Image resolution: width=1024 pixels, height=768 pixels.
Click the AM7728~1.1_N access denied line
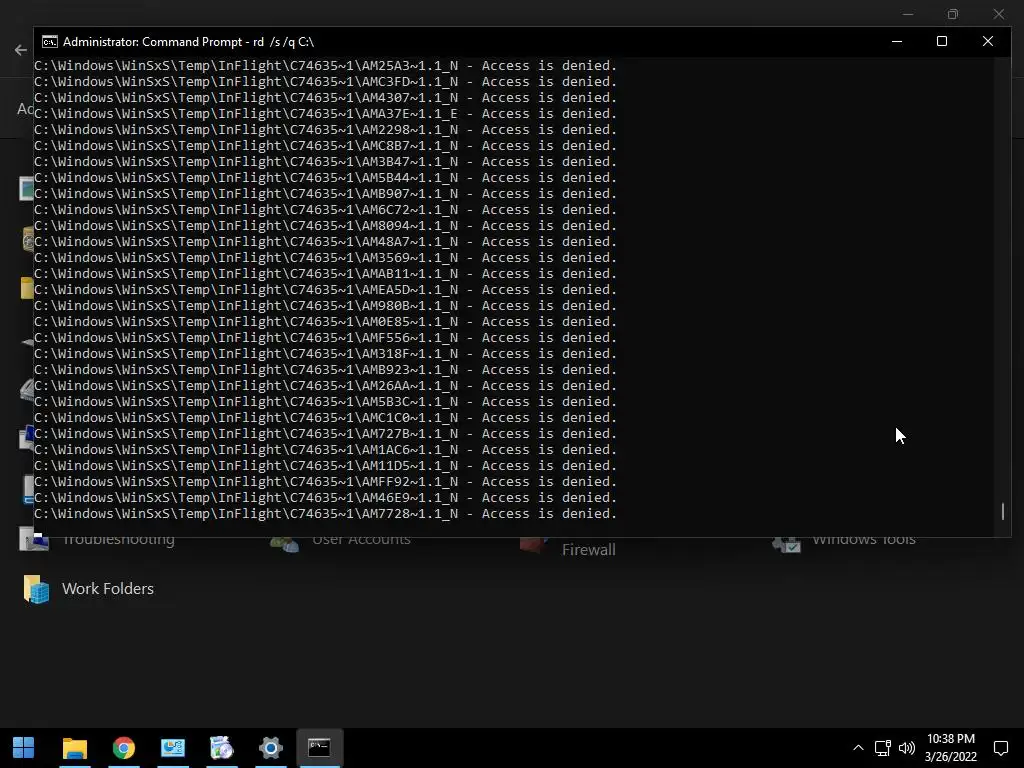325,513
